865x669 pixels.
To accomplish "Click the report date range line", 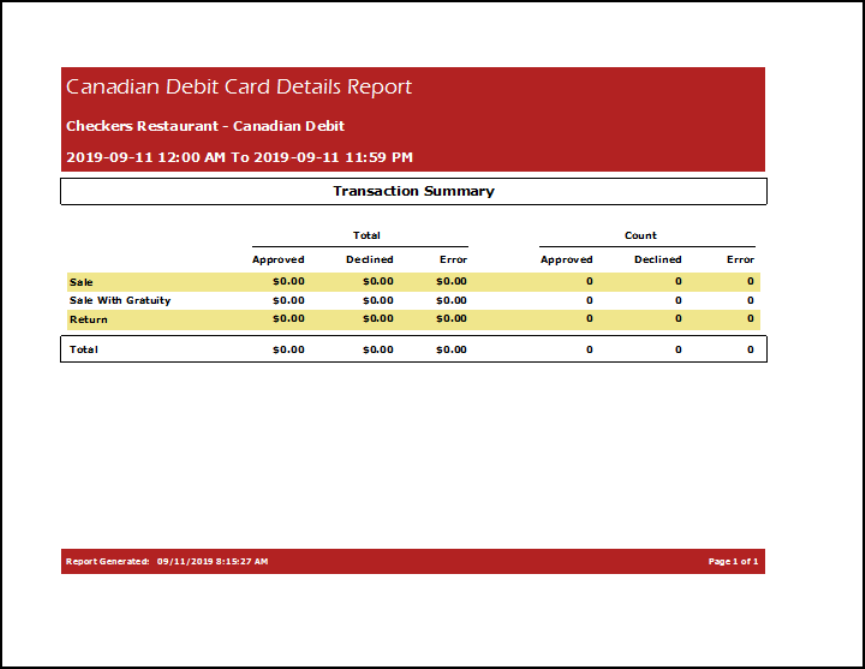I will [239, 157].
